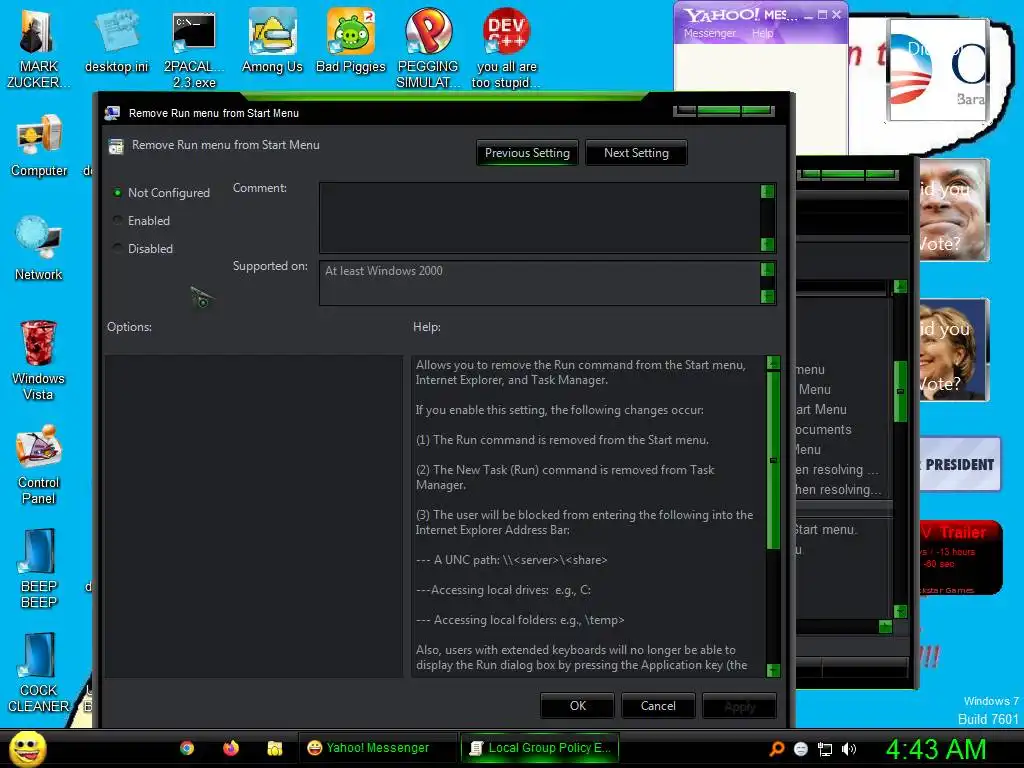Viewport: 1024px width, 768px height.
Task: Confirm with the OK button
Action: (577, 706)
